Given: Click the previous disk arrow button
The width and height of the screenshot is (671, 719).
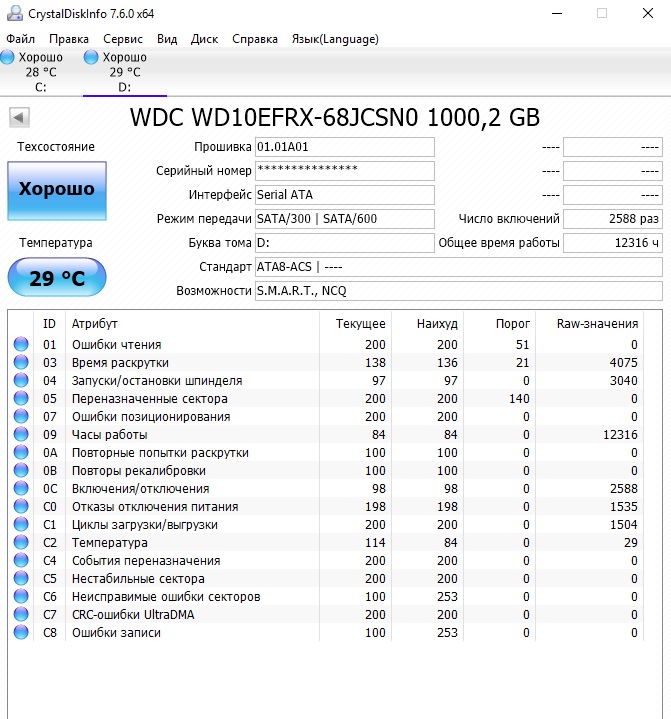Looking at the screenshot, I should pos(19,118).
